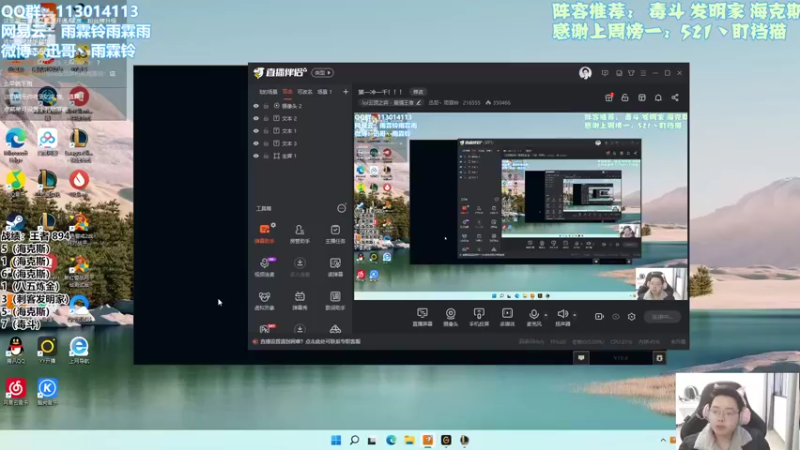
Task: Switch to the first scene tab
Action: [x=268, y=92]
